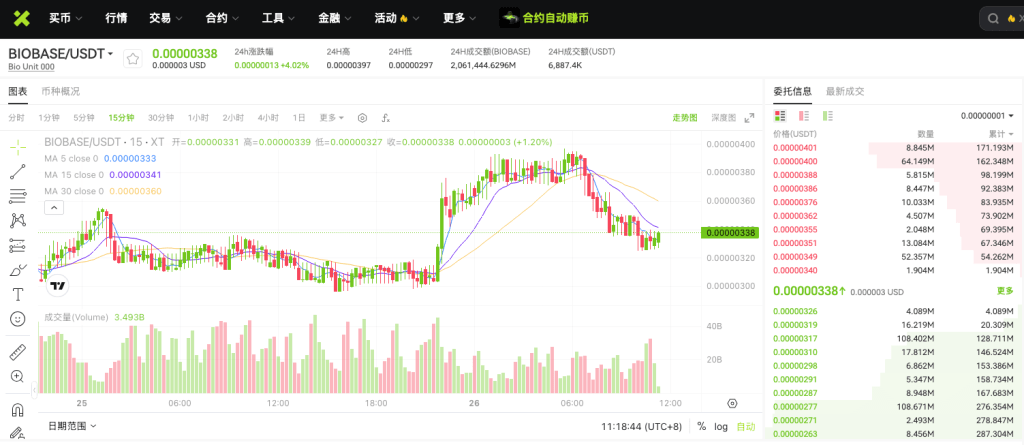Select the pattern drawing tool

(x=18, y=221)
